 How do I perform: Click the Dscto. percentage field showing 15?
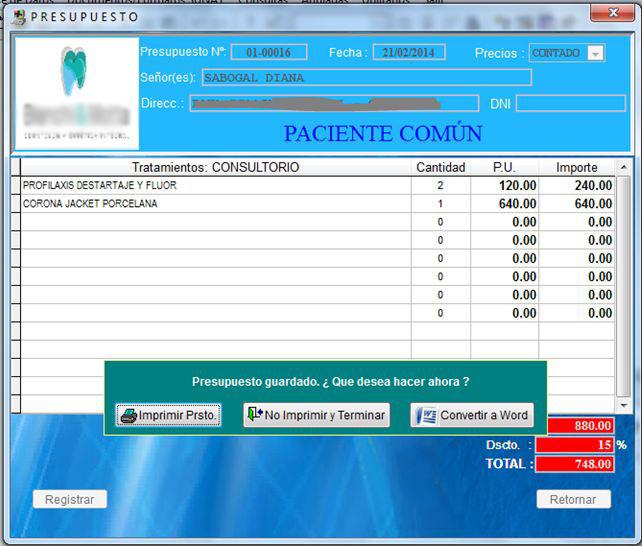coord(575,445)
